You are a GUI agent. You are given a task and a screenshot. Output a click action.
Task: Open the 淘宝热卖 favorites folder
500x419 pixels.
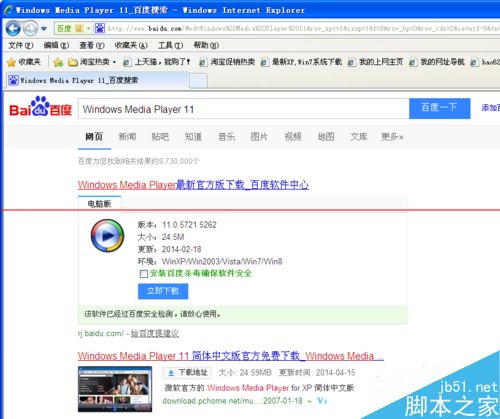89,62
